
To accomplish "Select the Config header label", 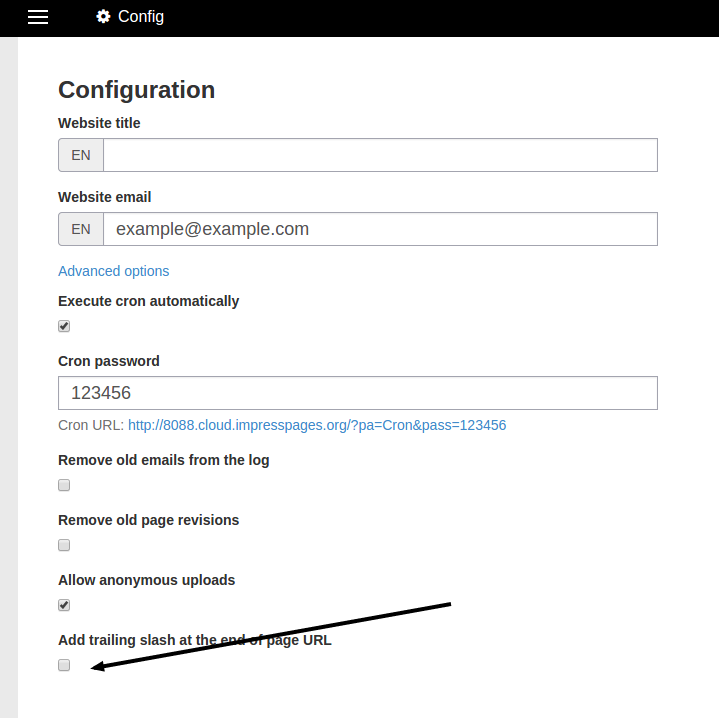I will (141, 17).
